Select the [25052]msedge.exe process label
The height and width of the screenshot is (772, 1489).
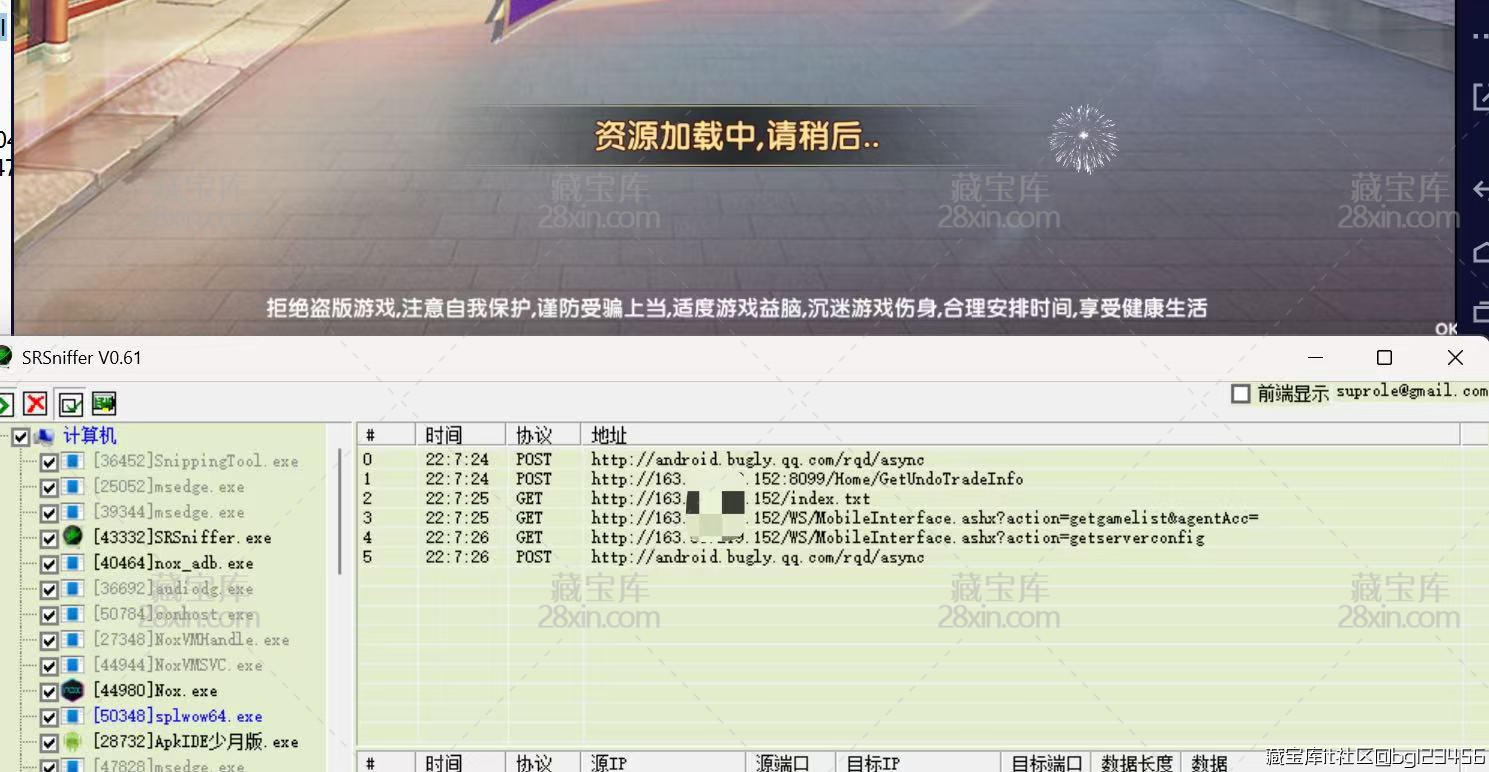168,487
